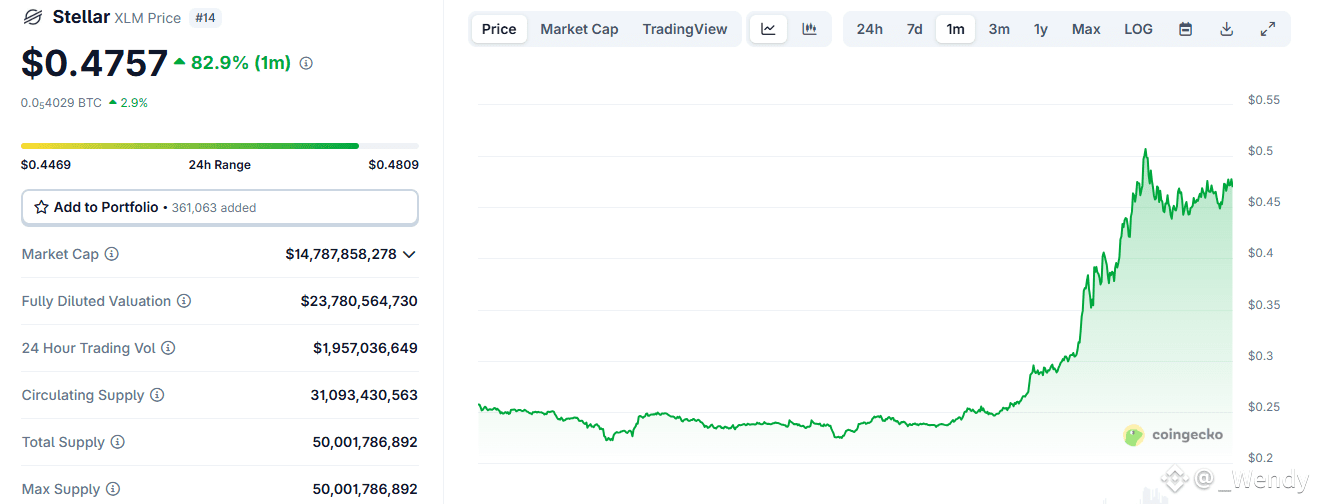Click the $1,957,036,649 trading volume value
The width and height of the screenshot is (1317, 504).
(365, 348)
